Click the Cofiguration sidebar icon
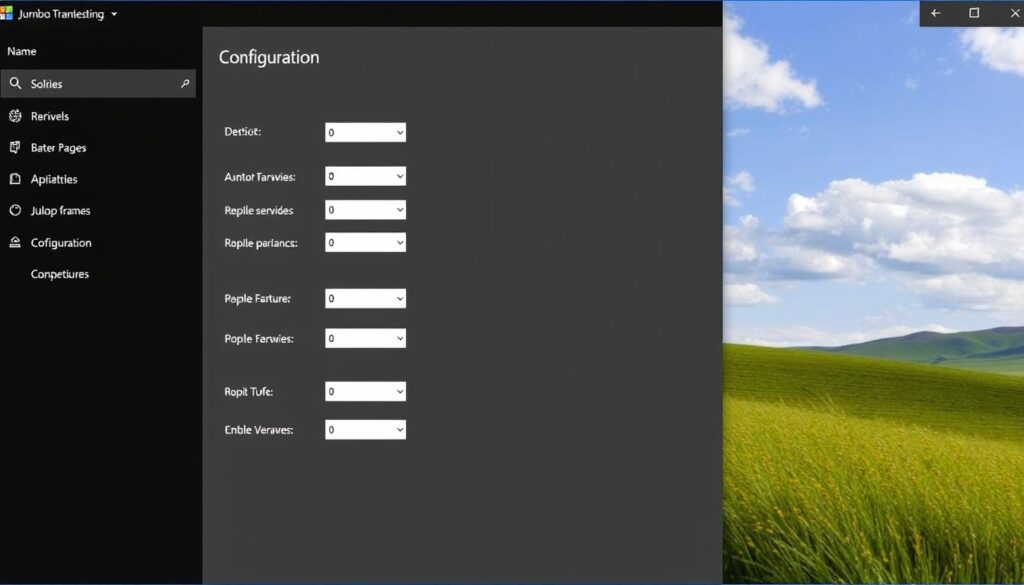The height and width of the screenshot is (585, 1024). 14,242
